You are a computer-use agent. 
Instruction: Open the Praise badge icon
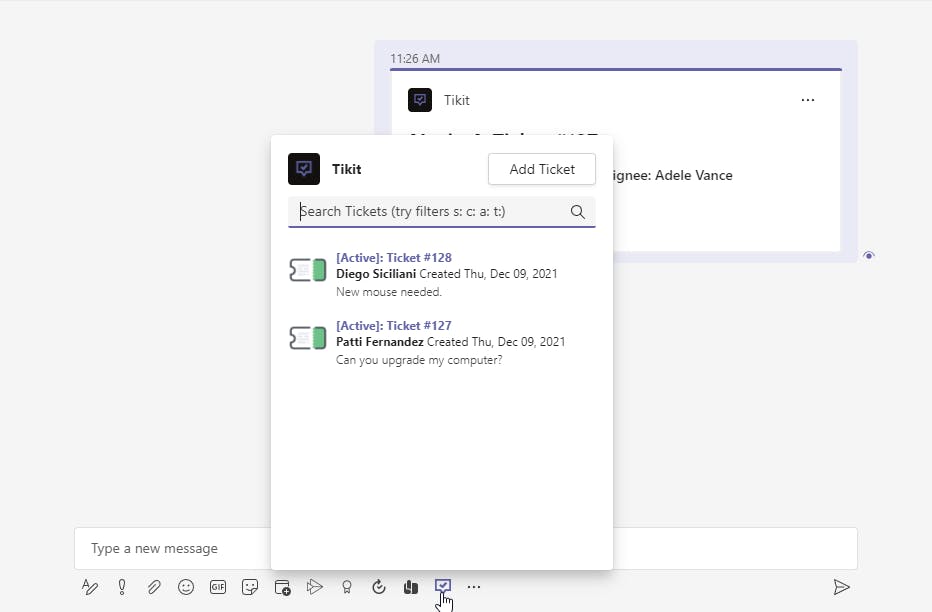click(346, 587)
